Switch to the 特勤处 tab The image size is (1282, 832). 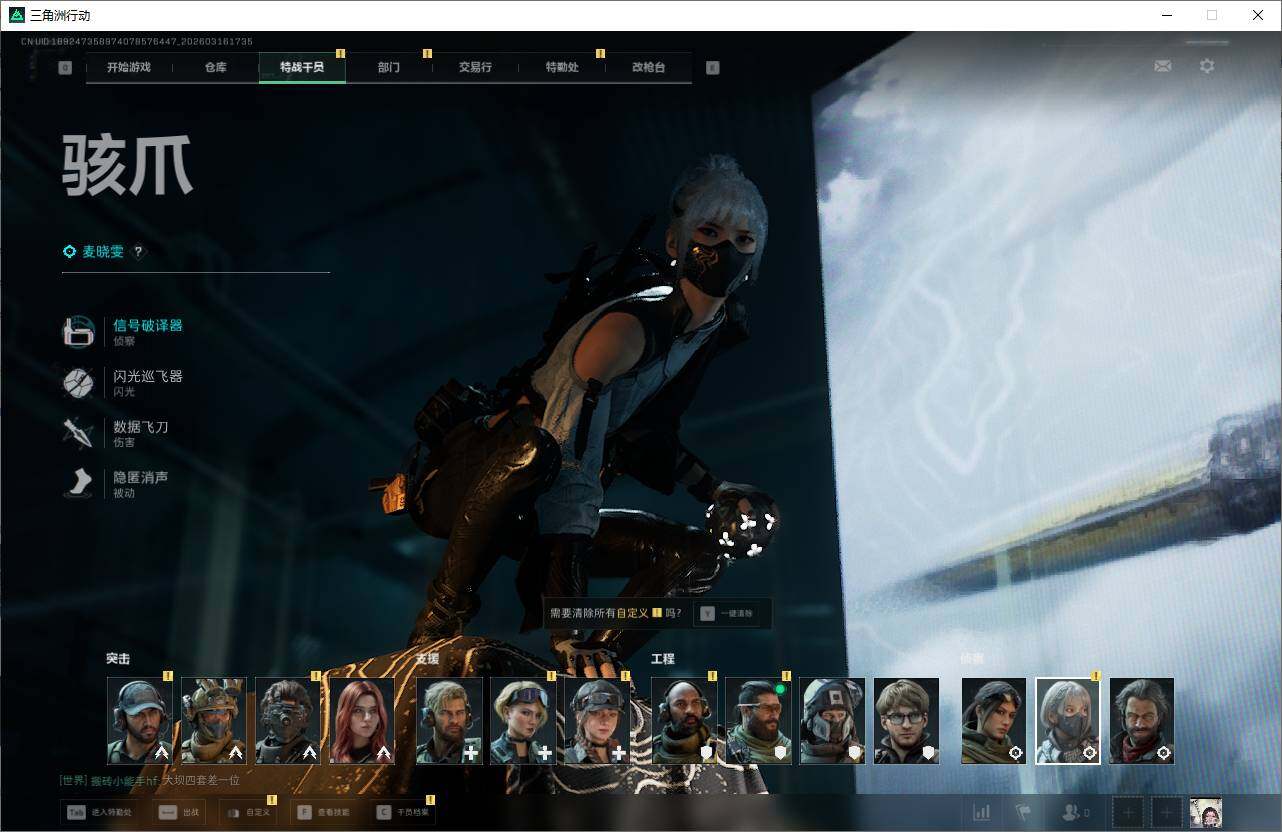562,67
